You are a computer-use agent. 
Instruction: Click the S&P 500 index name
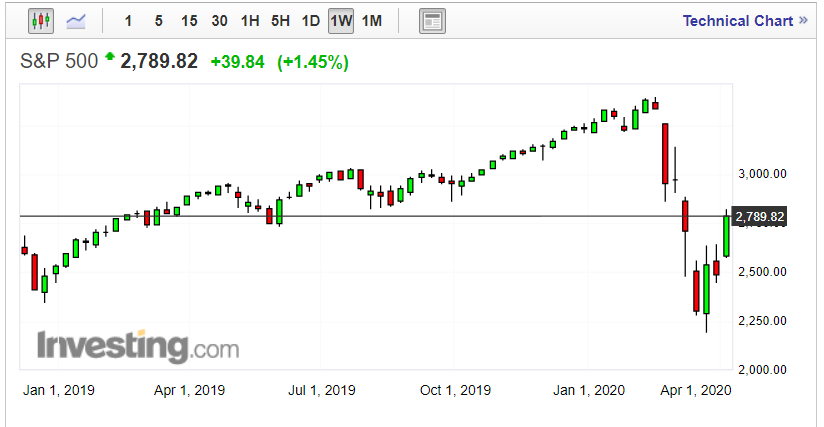60,62
